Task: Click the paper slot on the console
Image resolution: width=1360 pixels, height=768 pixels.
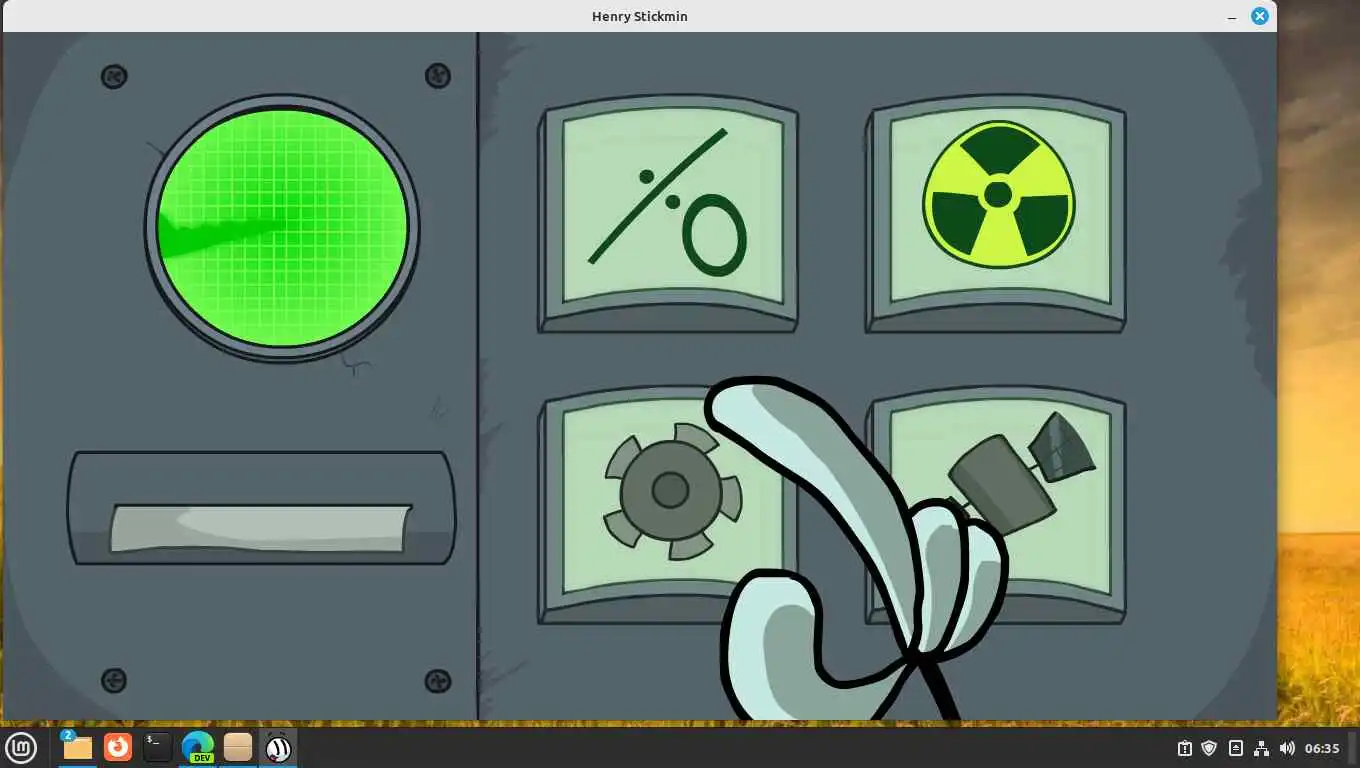Action: pyautogui.click(x=261, y=508)
